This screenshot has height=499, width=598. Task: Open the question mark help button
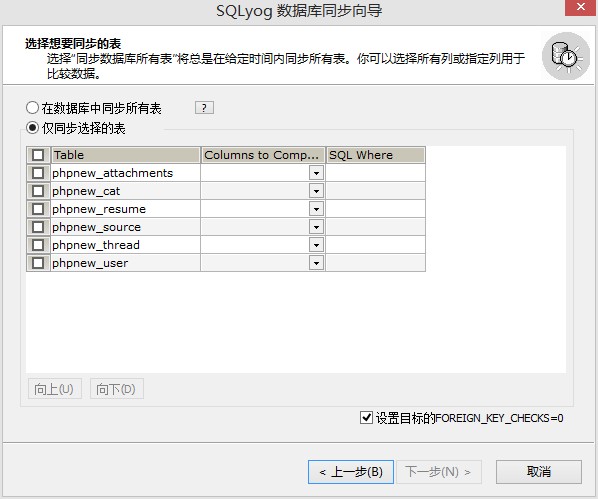click(x=204, y=108)
